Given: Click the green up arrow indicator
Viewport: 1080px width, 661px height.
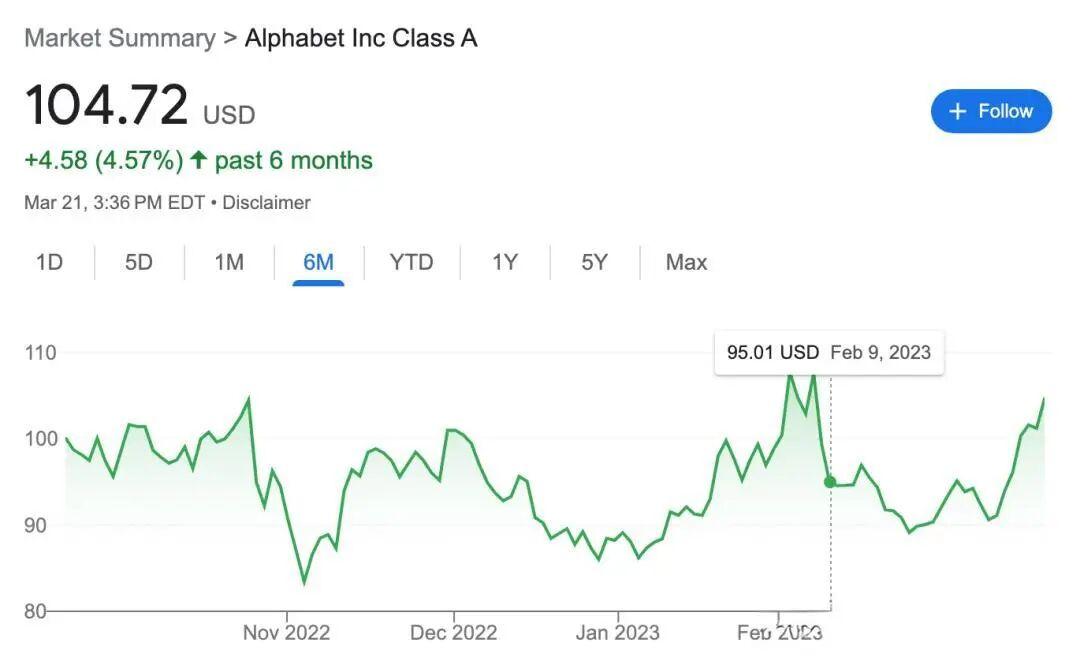Looking at the screenshot, I should 198,160.
